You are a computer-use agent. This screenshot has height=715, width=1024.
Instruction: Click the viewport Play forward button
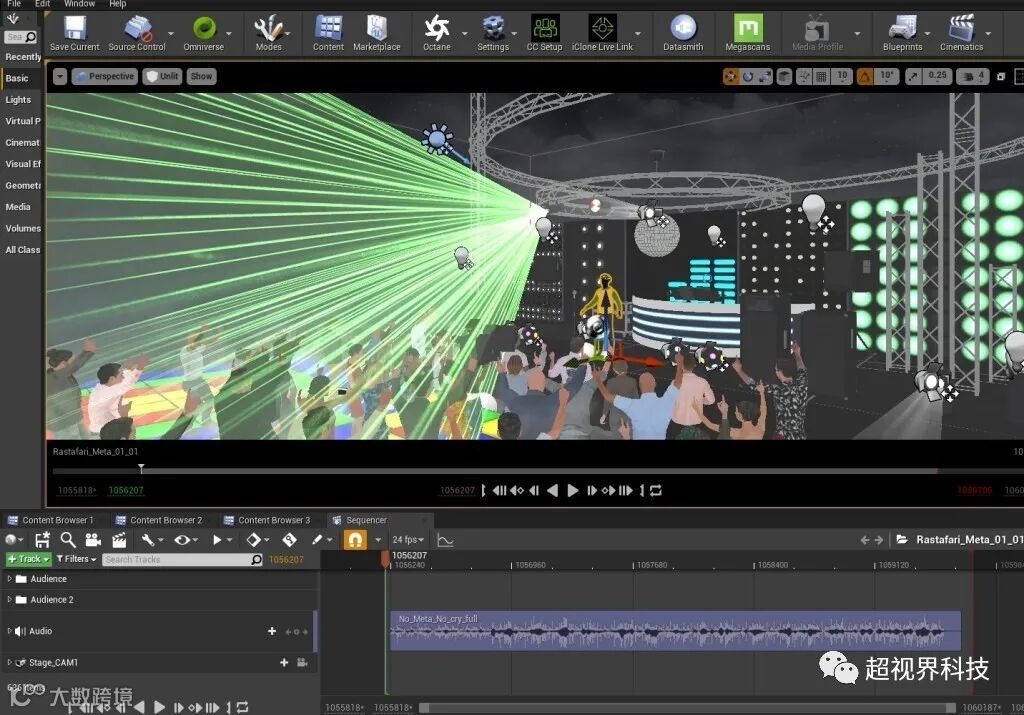(x=573, y=490)
